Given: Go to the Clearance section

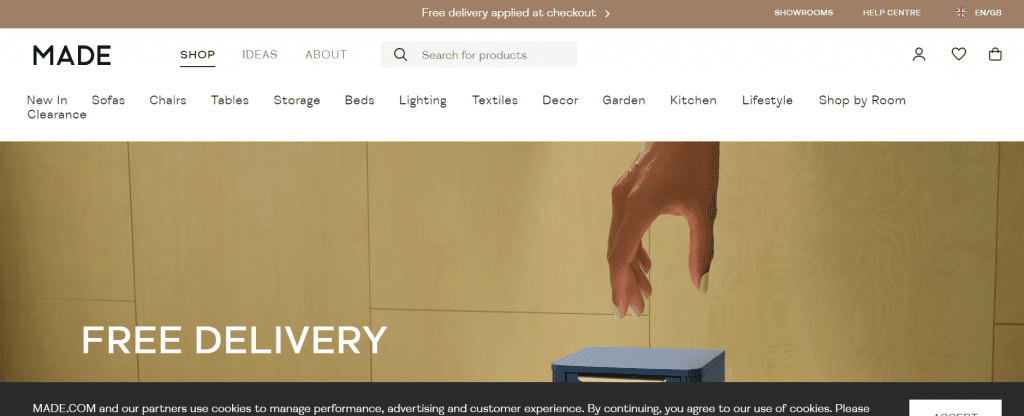Looking at the screenshot, I should [57, 114].
